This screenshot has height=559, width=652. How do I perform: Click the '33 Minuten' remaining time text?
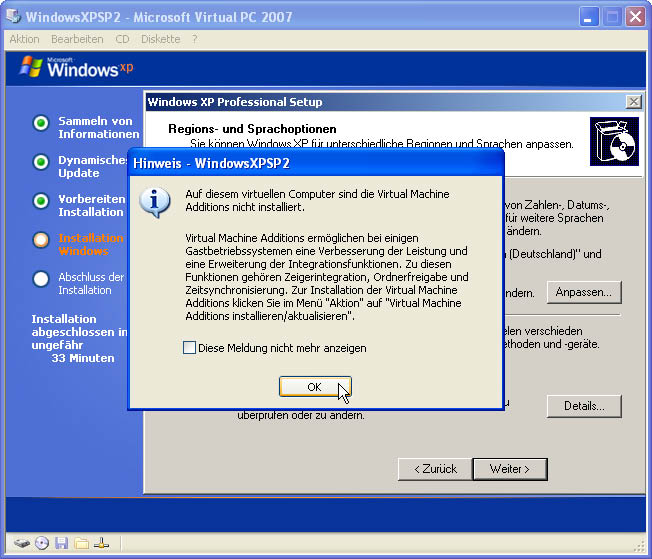coord(83,358)
